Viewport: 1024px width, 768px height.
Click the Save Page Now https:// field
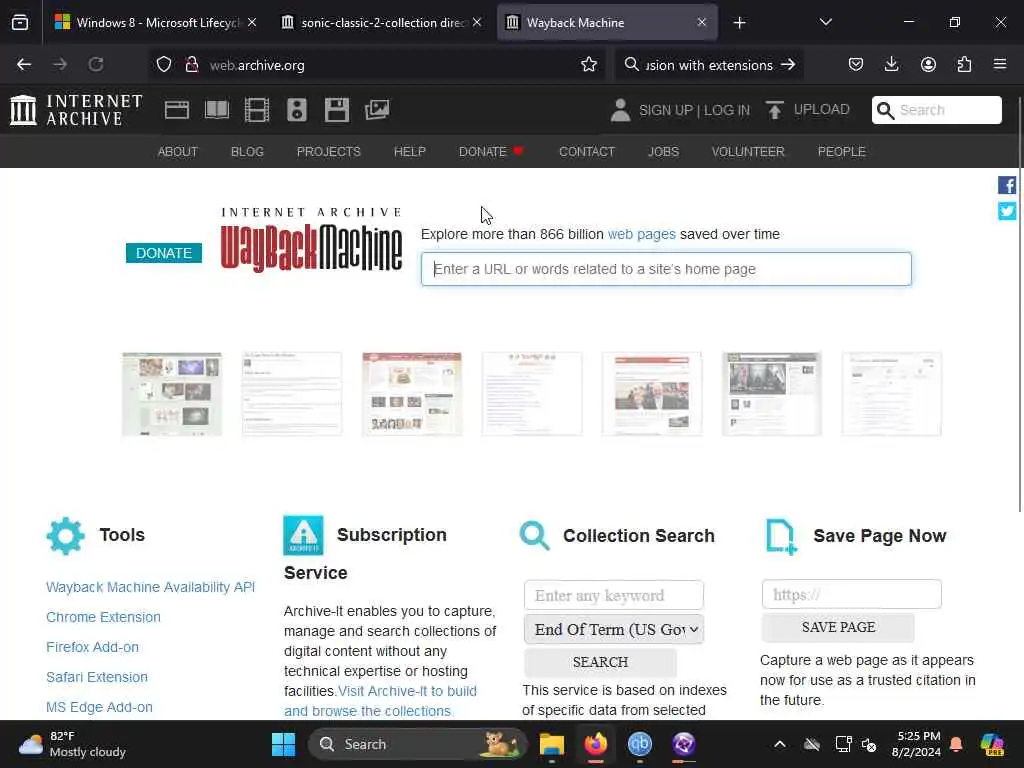pos(852,594)
